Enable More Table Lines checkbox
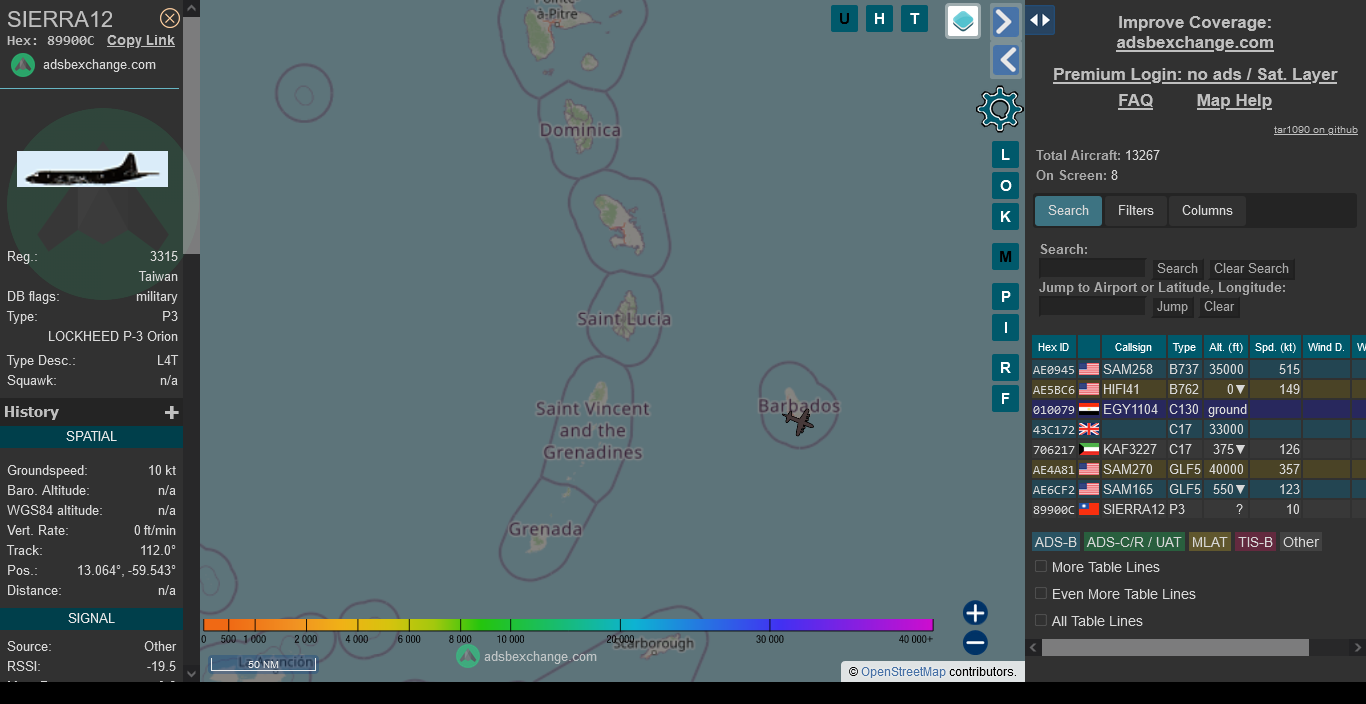The image size is (1366, 704). coord(1041,567)
